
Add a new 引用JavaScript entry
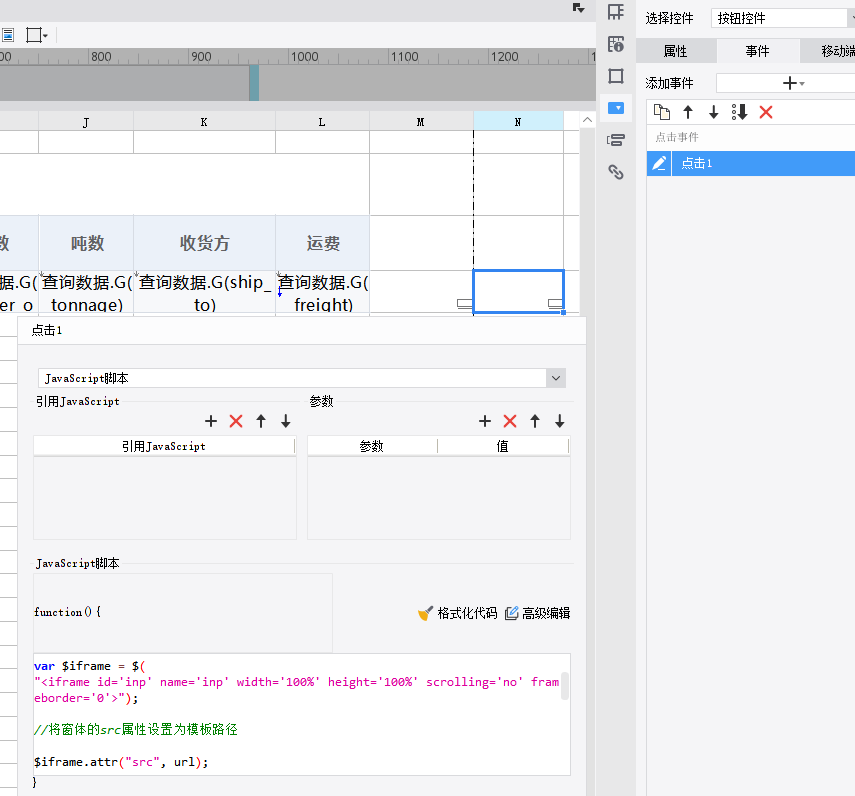tap(210, 421)
